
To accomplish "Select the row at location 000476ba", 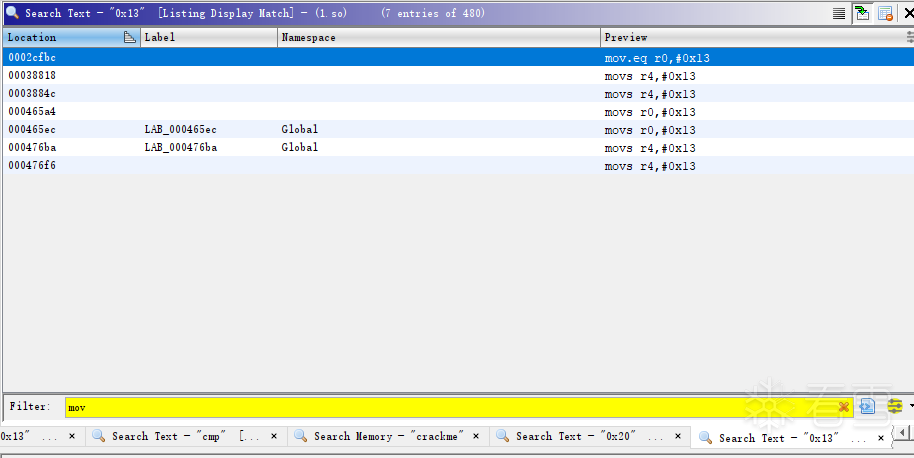I will (458, 147).
